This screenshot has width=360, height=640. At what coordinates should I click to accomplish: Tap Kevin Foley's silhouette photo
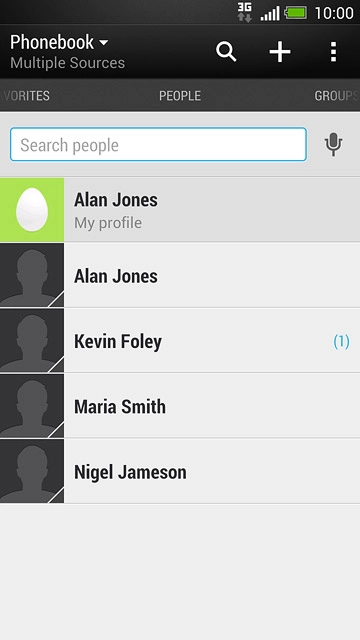(x=32, y=340)
